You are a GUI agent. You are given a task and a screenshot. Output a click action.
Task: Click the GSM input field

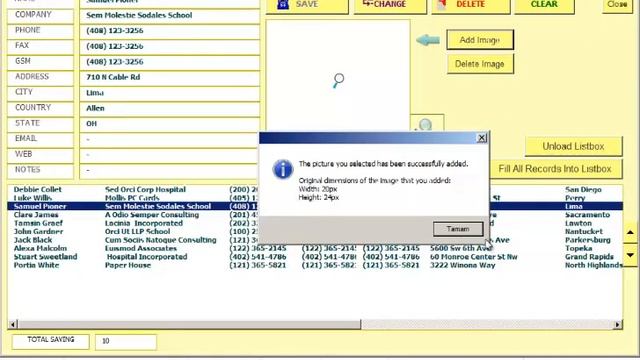tap(170, 62)
